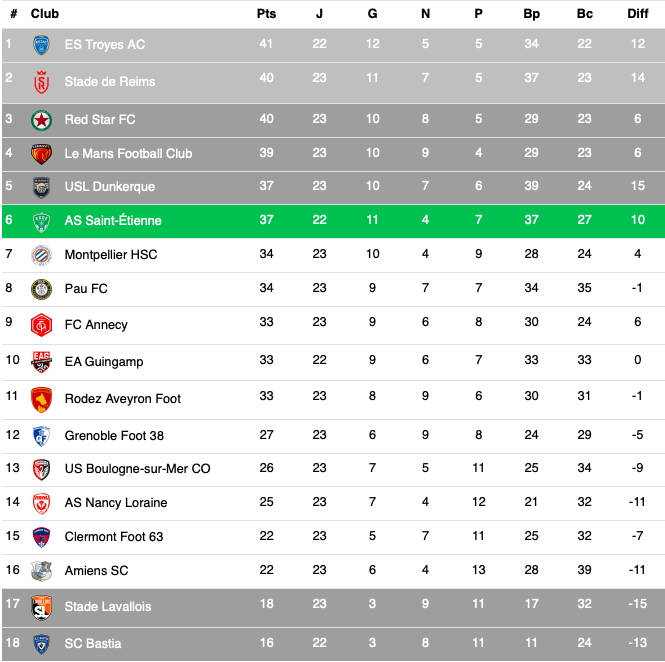Sort table by the Pts column header
665x662 pixels.
tap(266, 14)
